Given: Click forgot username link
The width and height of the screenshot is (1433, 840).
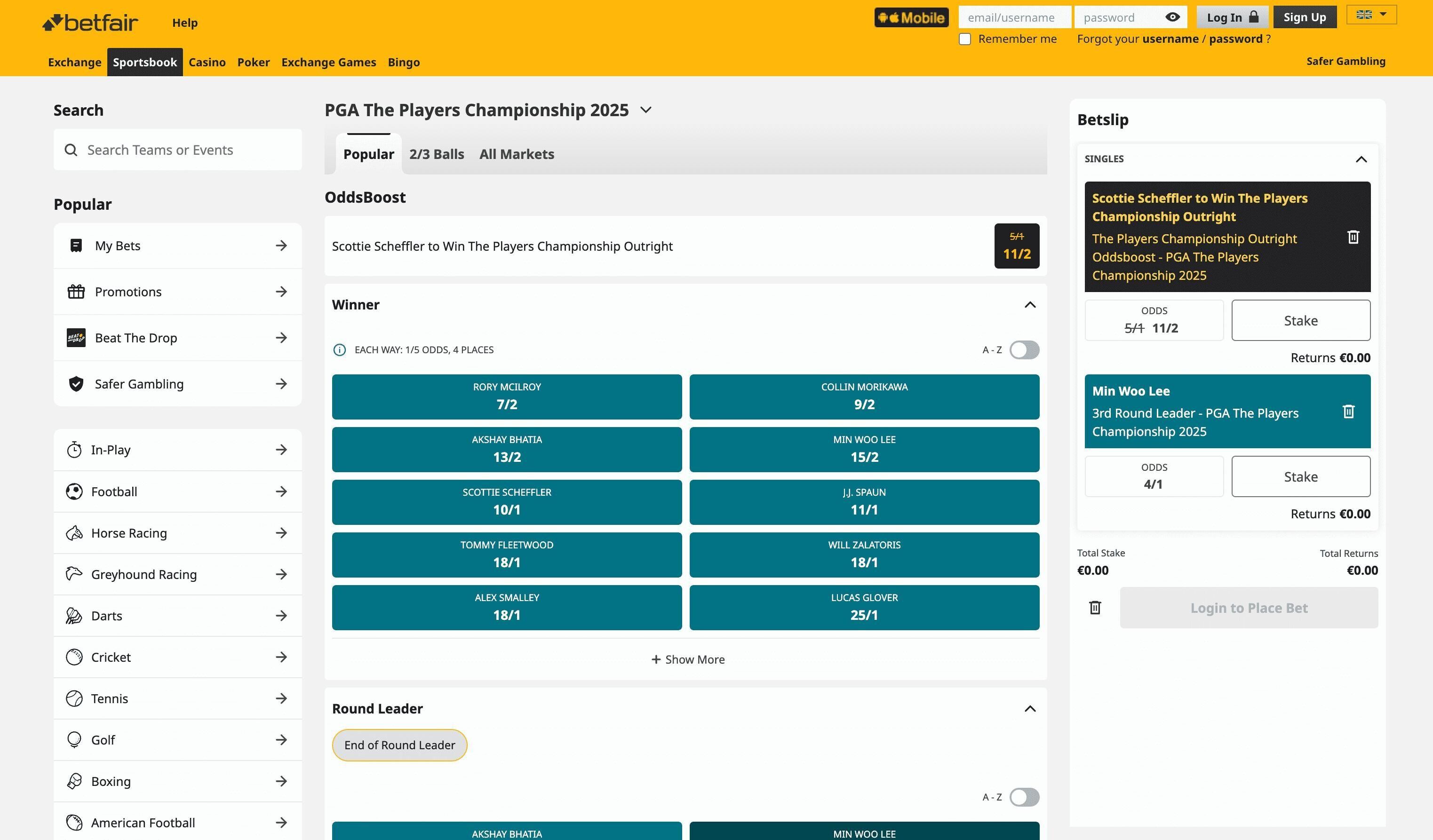Looking at the screenshot, I should [1170, 39].
